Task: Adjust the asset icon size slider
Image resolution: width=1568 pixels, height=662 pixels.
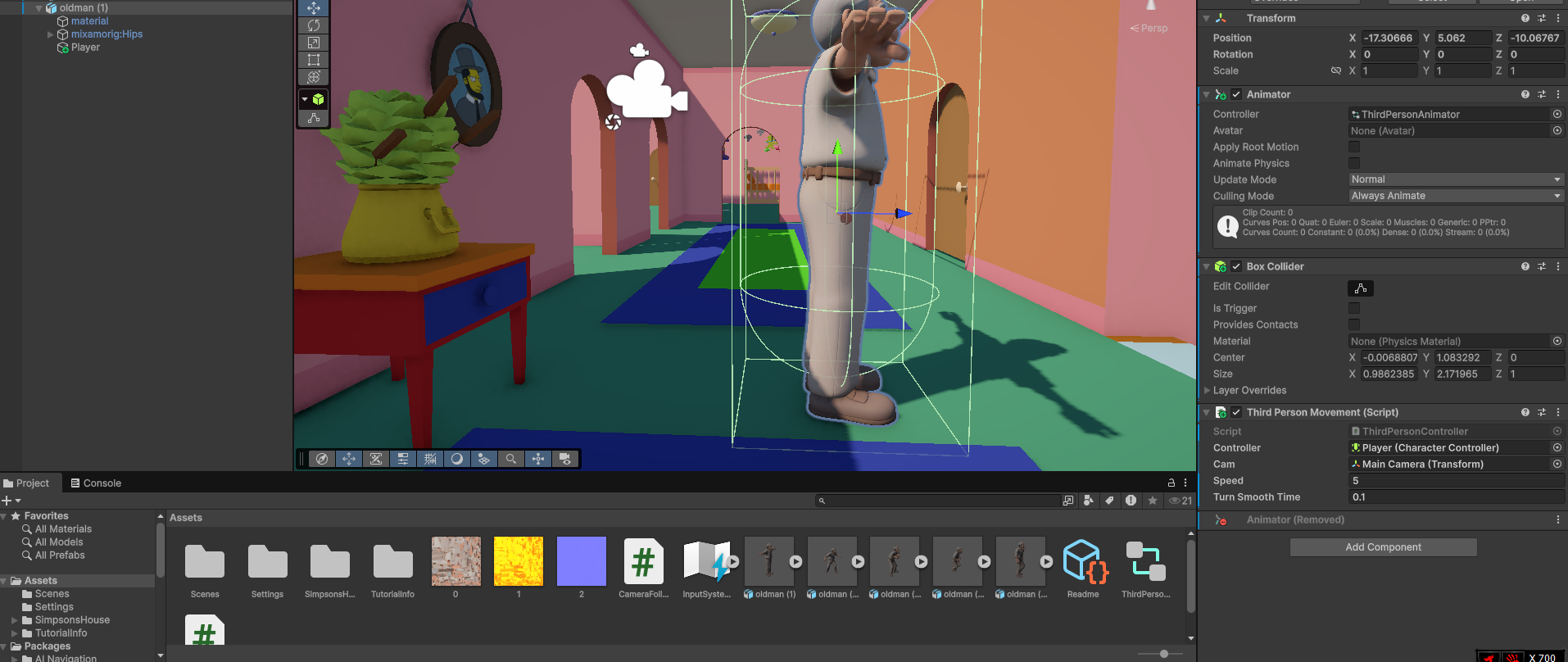Action: pyautogui.click(x=1163, y=654)
